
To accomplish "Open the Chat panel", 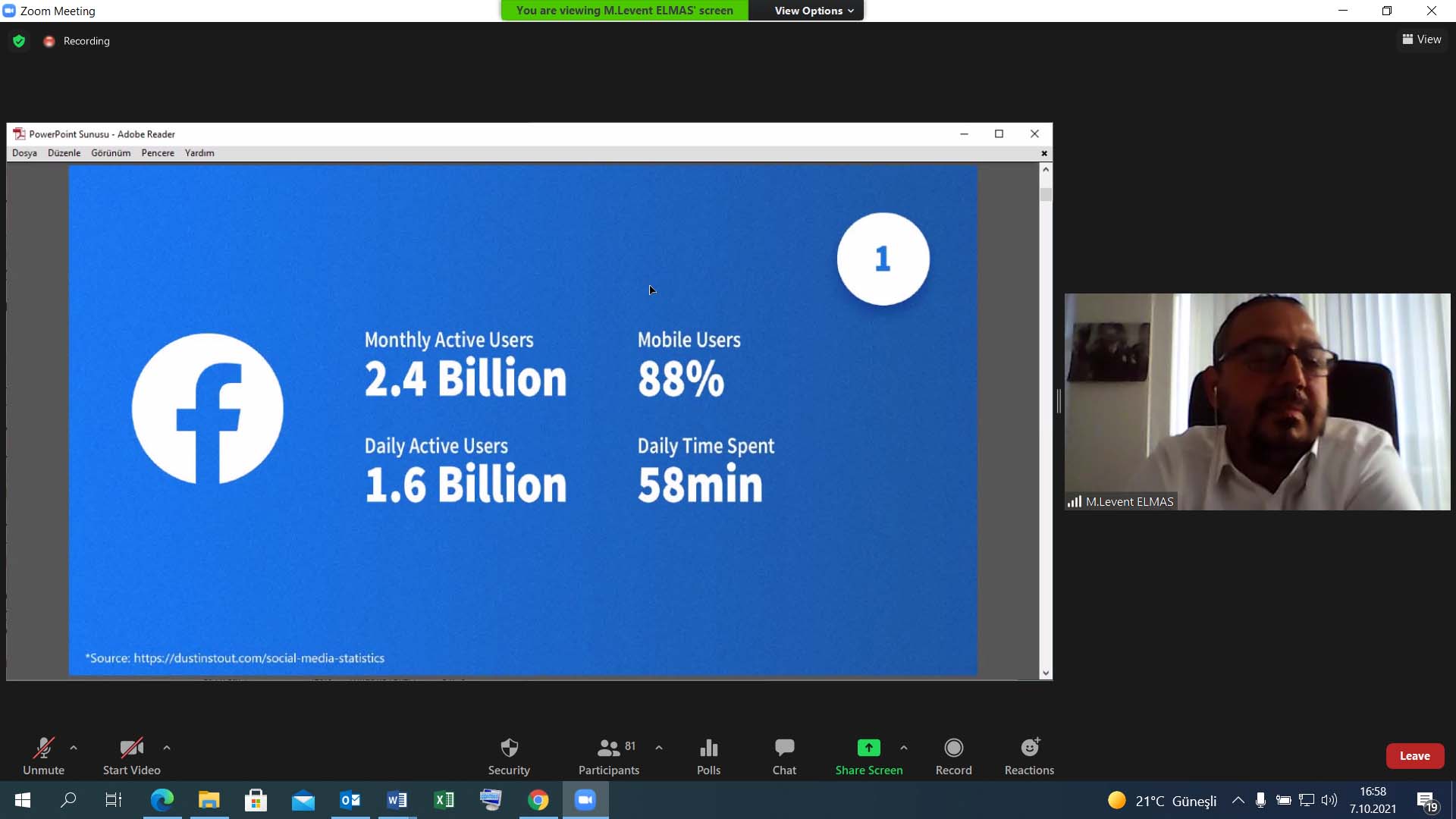I will (x=784, y=756).
